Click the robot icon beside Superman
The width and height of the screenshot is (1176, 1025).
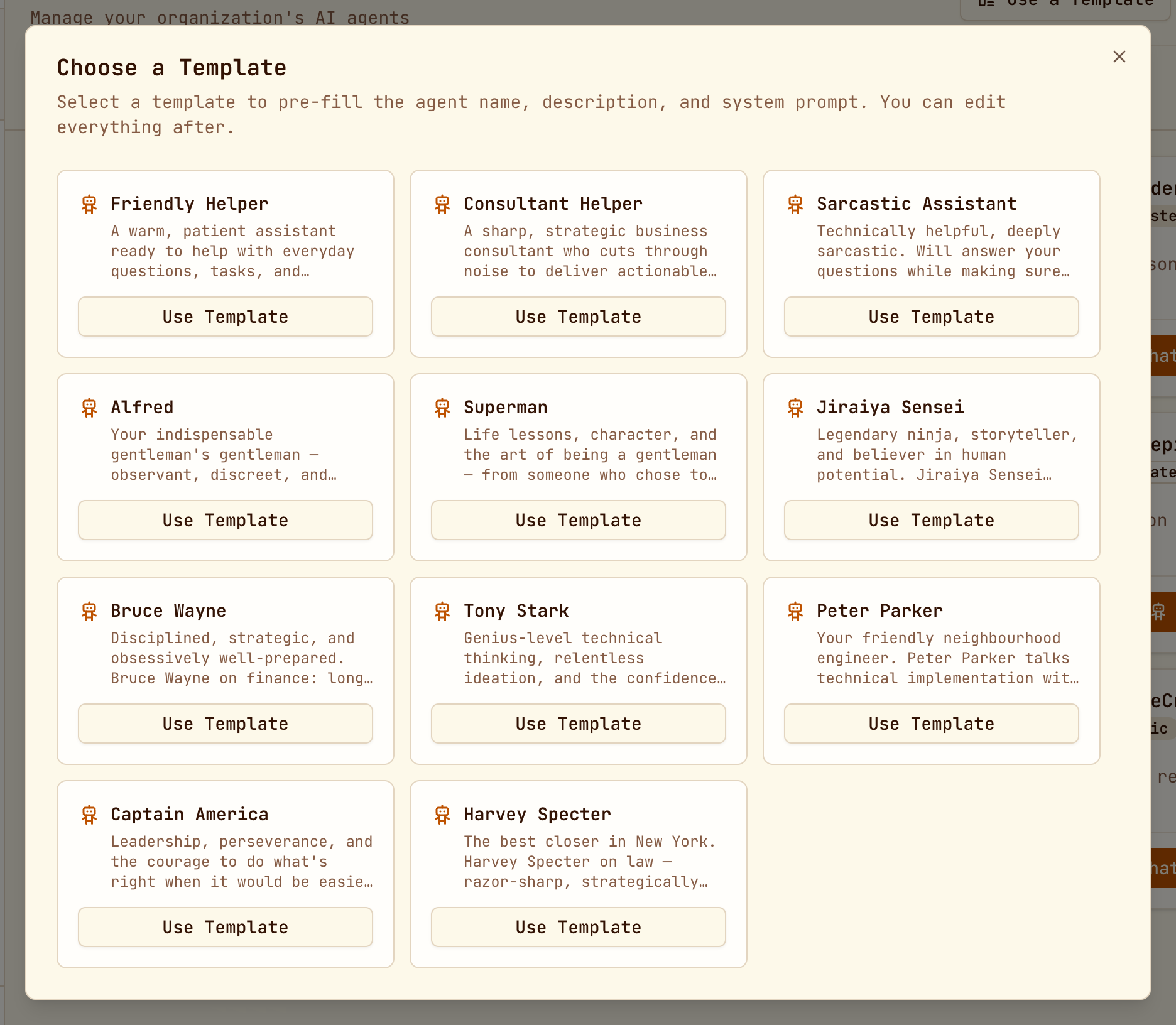pos(442,408)
